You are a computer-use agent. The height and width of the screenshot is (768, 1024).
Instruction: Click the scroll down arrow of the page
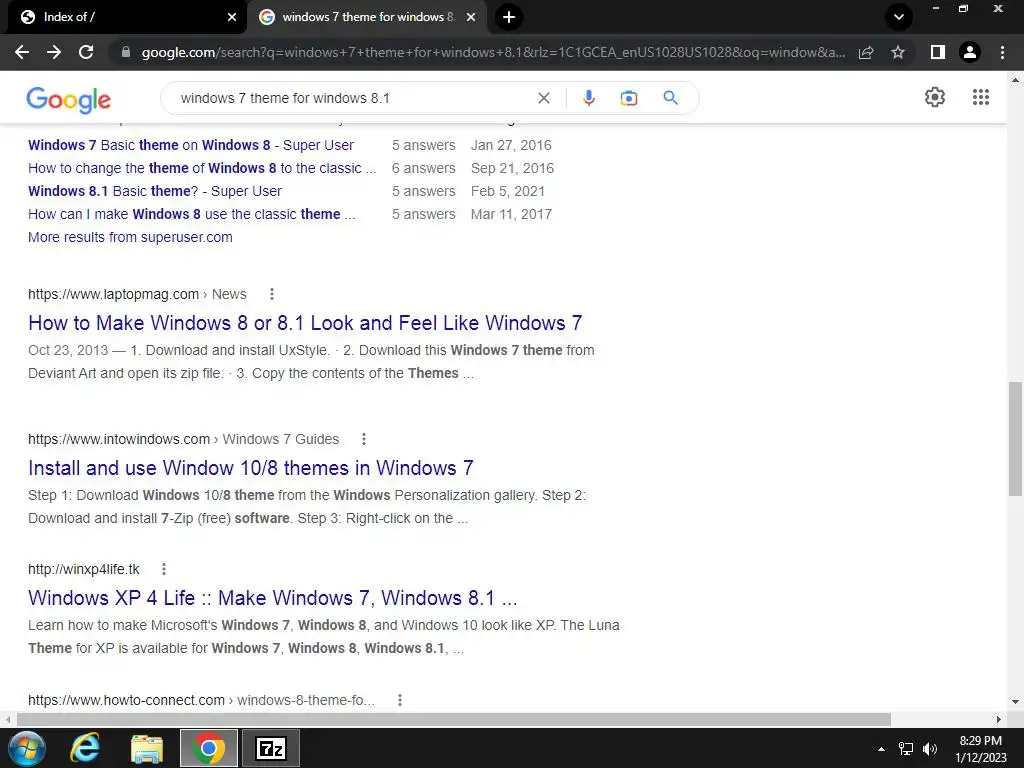(x=1015, y=703)
